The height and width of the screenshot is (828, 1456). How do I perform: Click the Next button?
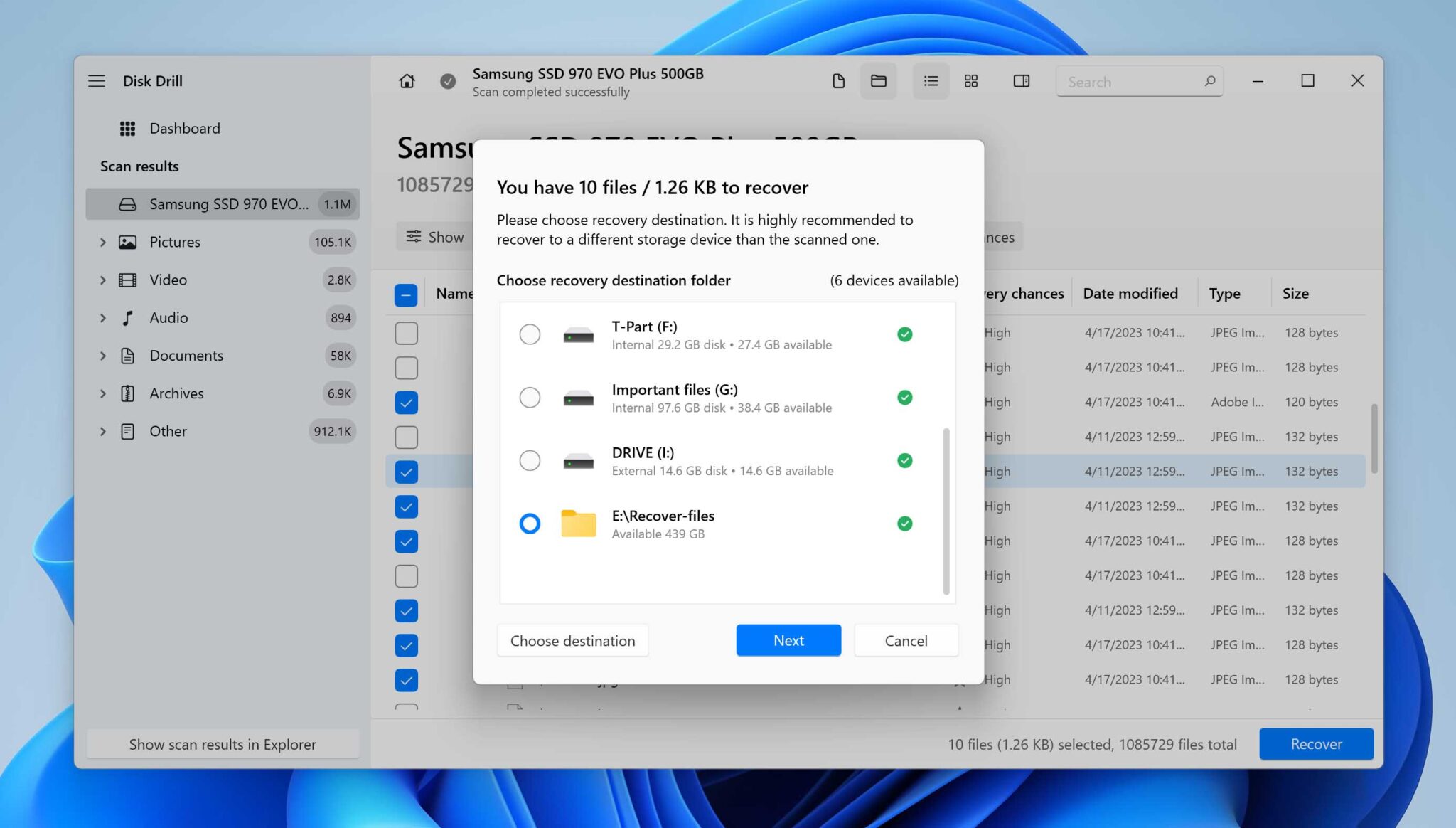click(788, 640)
